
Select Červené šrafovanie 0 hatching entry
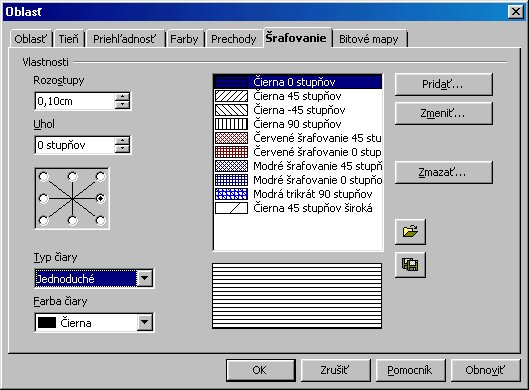click(298, 152)
